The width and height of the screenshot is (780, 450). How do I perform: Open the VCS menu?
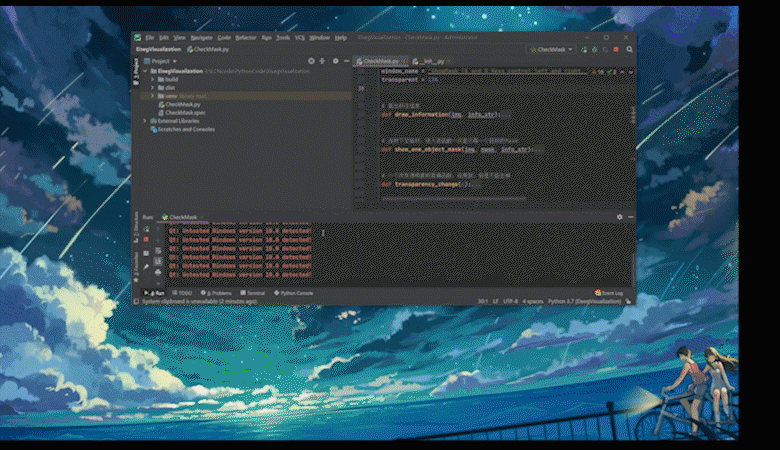(x=299, y=37)
